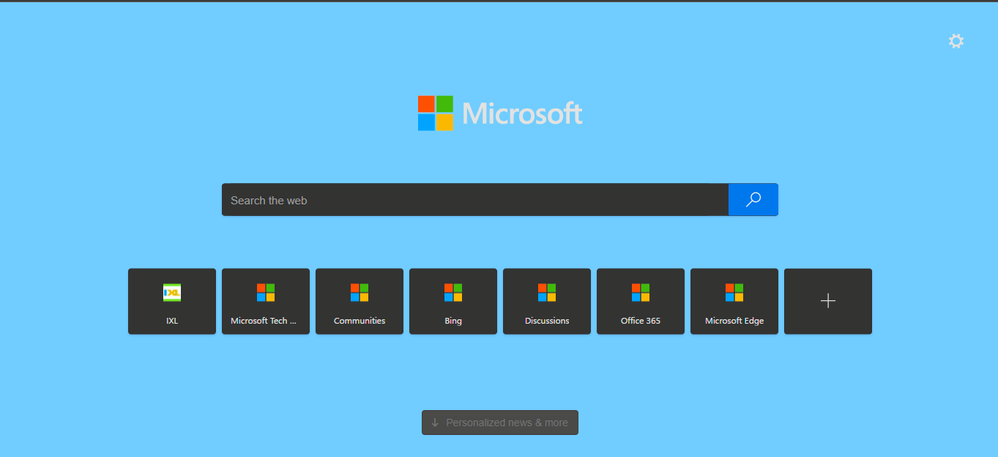The image size is (998, 457).
Task: Open the Microsoft Tech quick link tile
Action: point(265,301)
